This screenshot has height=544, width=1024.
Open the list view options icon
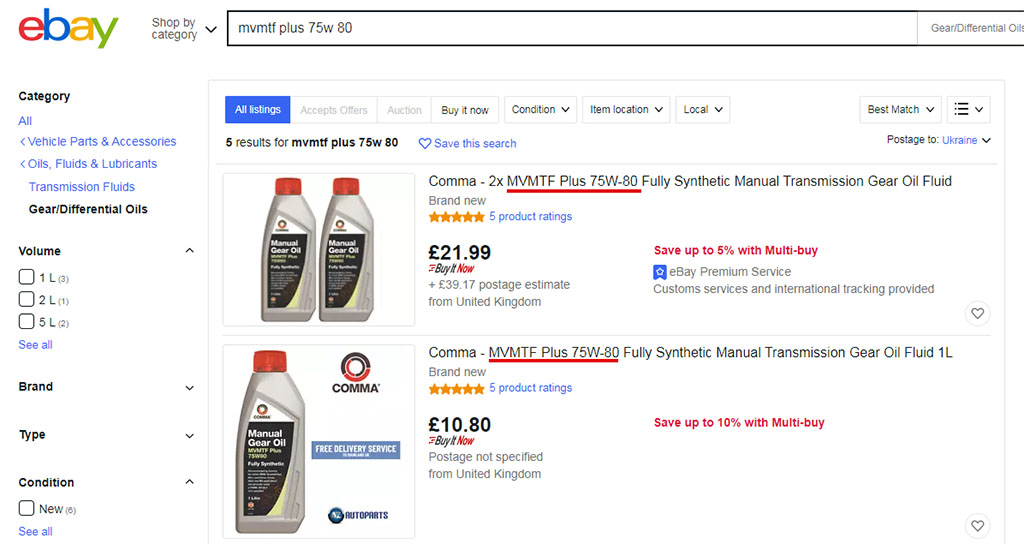[x=968, y=110]
